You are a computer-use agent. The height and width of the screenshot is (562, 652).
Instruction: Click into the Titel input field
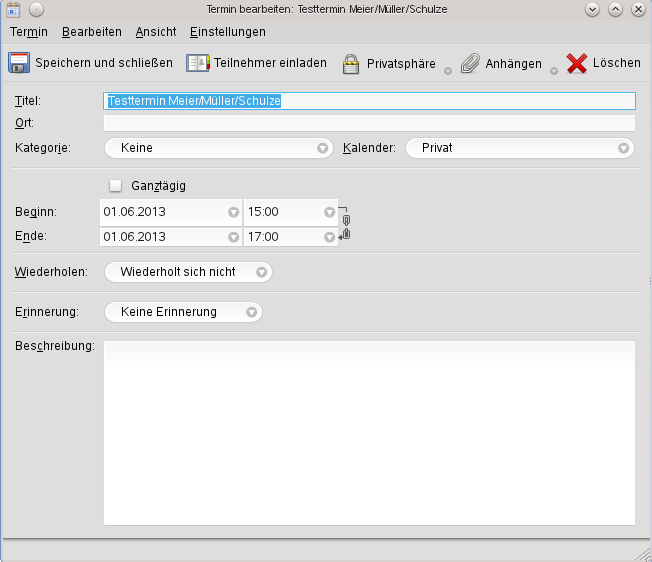pyautogui.click(x=369, y=101)
